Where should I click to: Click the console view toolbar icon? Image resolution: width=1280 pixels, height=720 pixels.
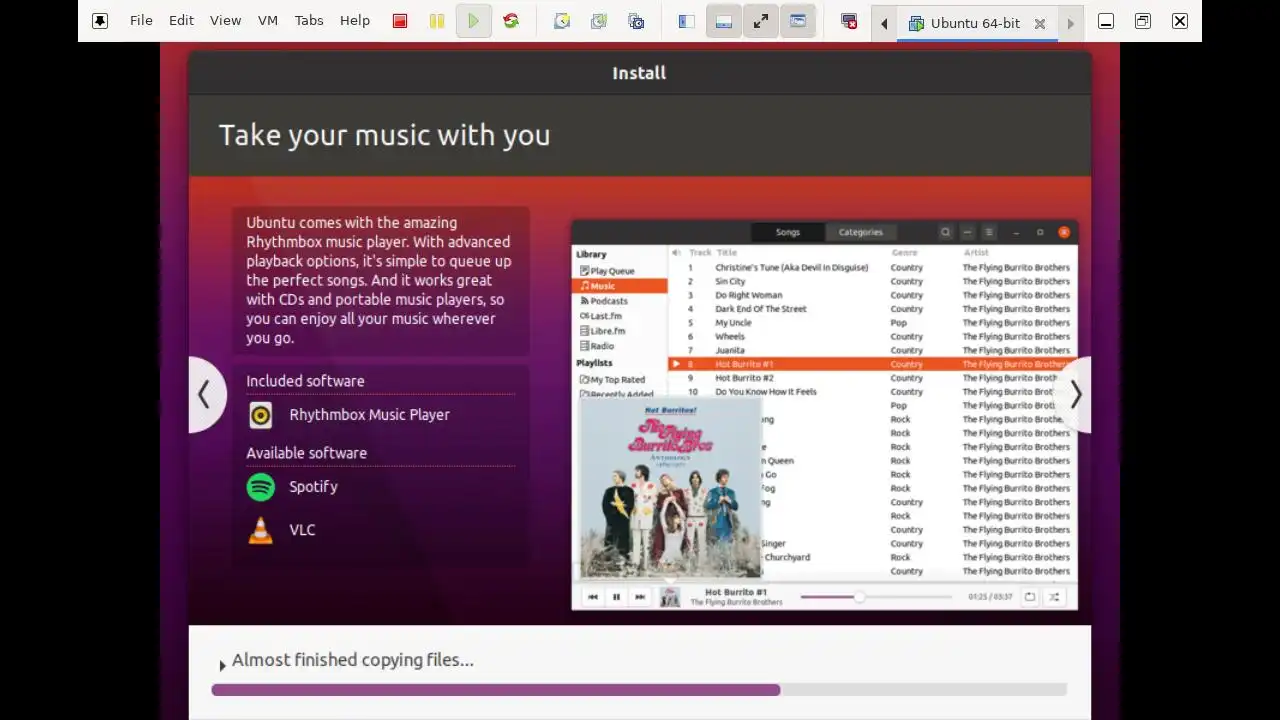724,21
